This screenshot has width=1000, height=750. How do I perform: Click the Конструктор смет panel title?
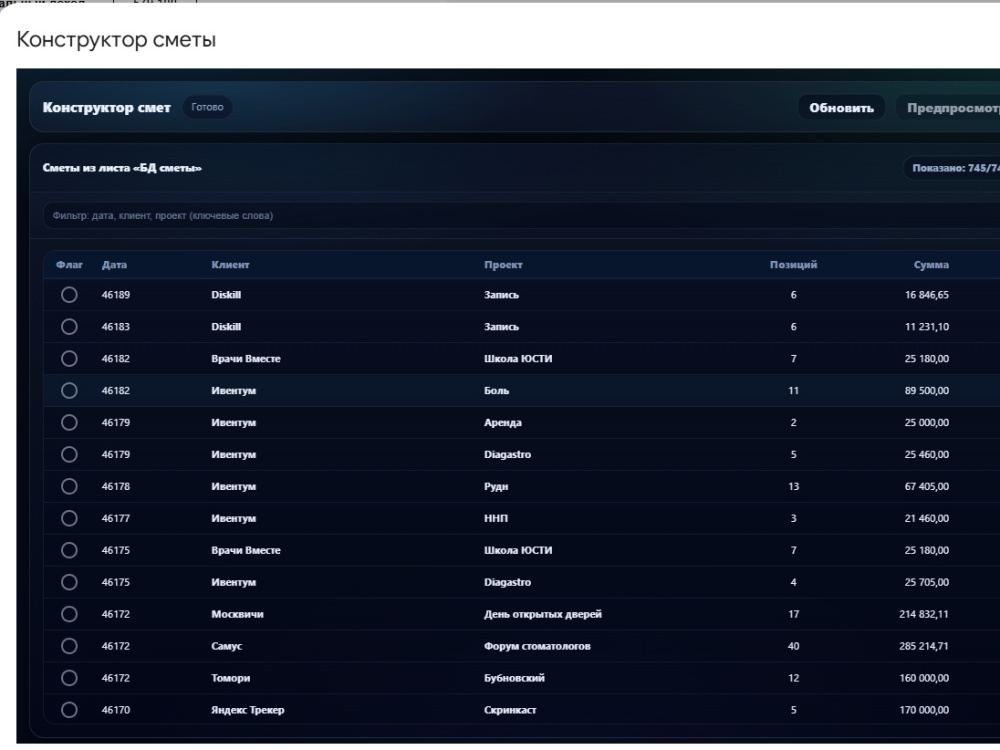tap(107, 108)
